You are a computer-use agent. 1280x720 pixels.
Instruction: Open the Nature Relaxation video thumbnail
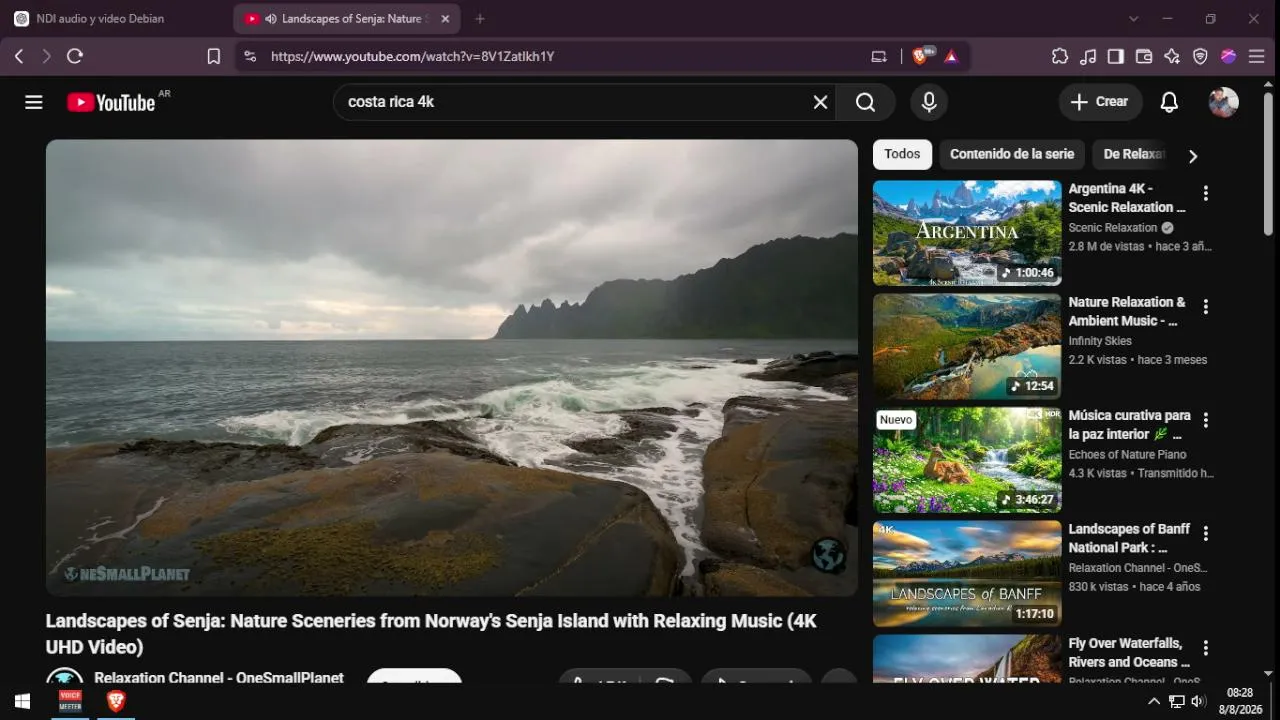click(x=967, y=347)
